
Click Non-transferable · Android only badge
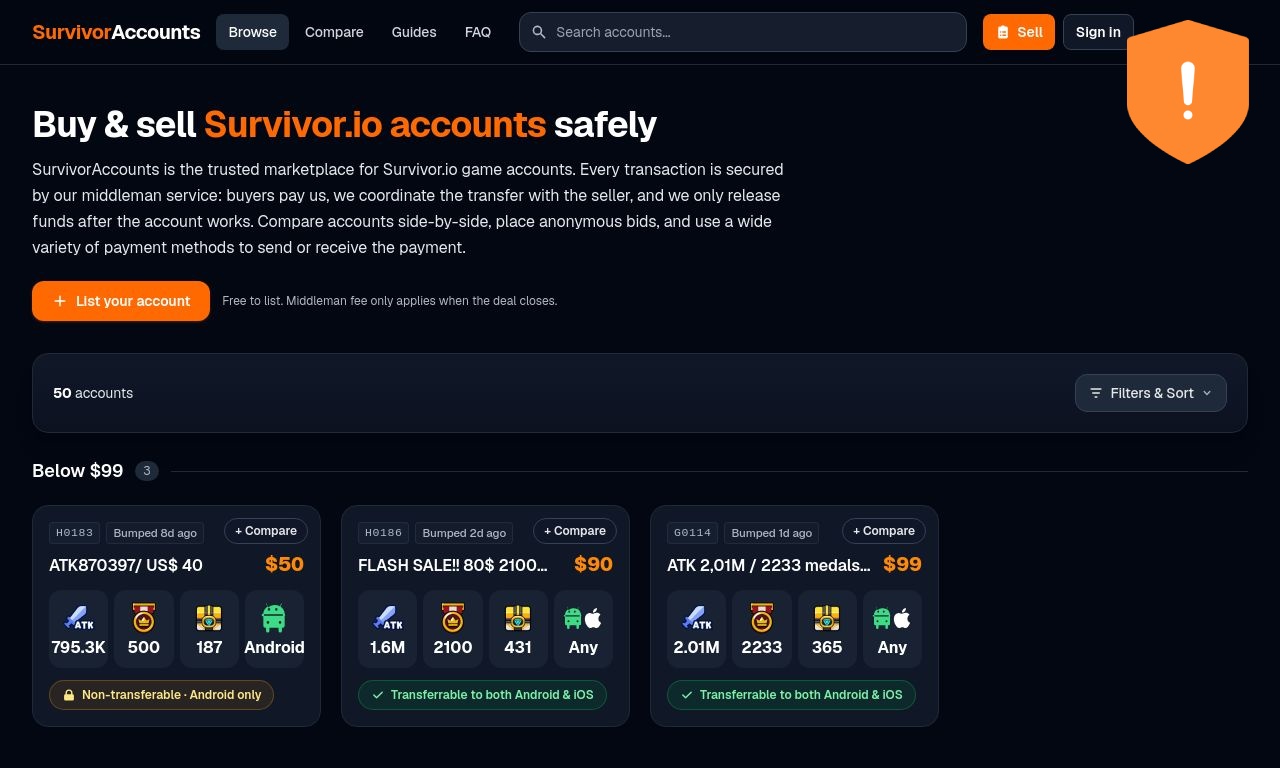pyautogui.click(x=161, y=695)
